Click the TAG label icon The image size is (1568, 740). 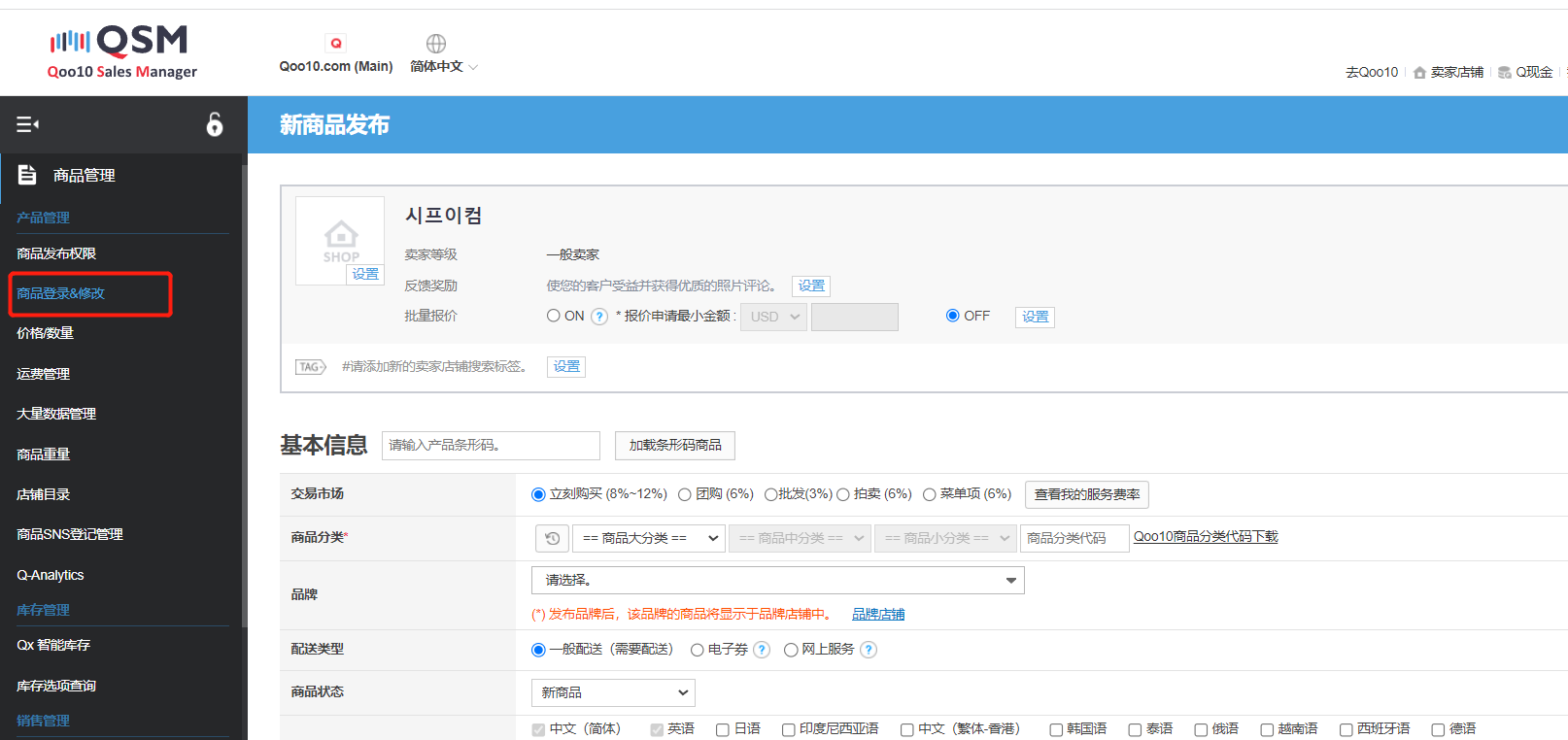pyautogui.click(x=311, y=367)
